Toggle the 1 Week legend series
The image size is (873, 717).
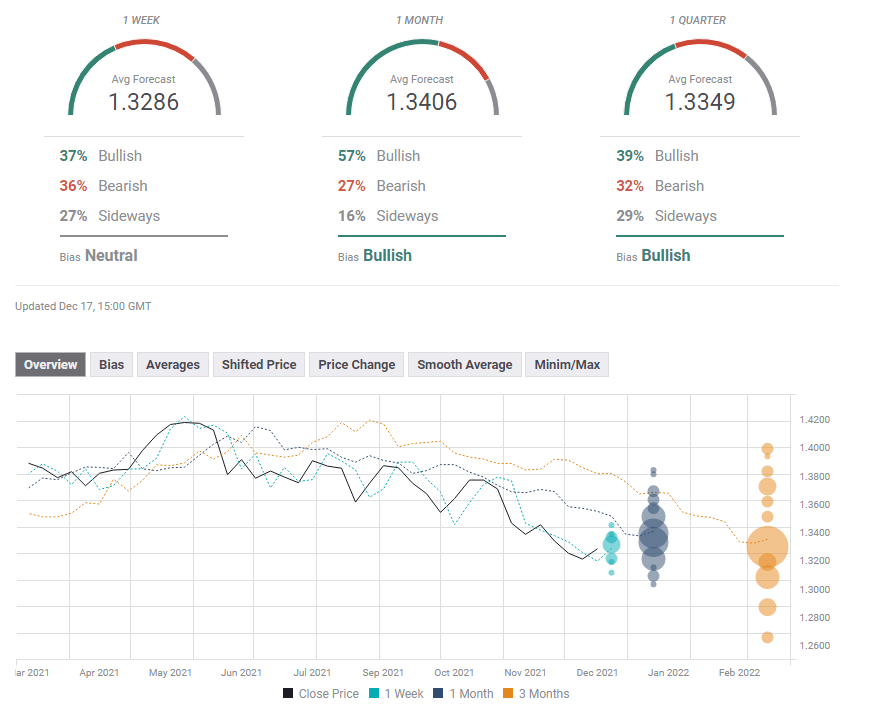point(396,693)
